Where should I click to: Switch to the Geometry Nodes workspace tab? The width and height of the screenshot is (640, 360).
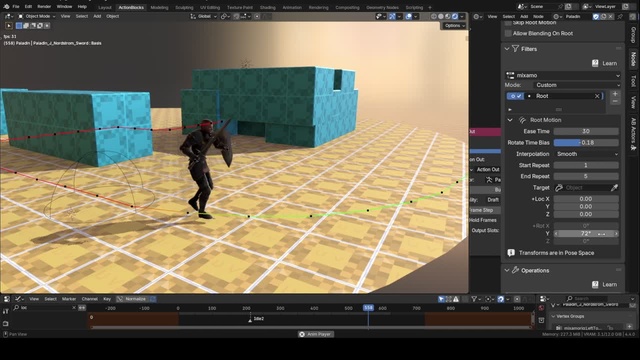coord(382,7)
